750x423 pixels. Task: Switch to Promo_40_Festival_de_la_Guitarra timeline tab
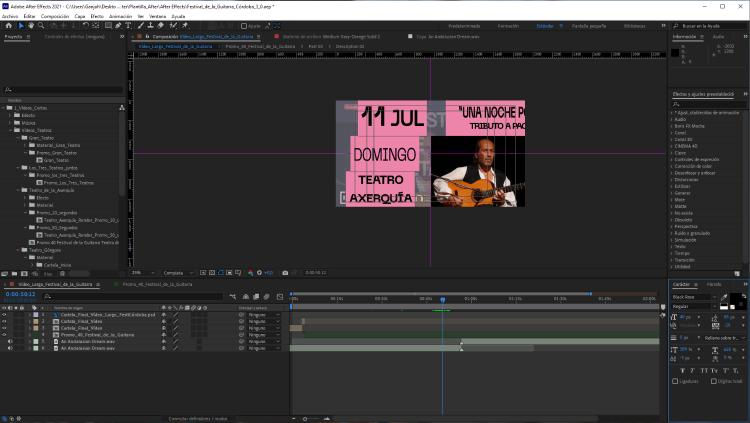[x=157, y=284]
